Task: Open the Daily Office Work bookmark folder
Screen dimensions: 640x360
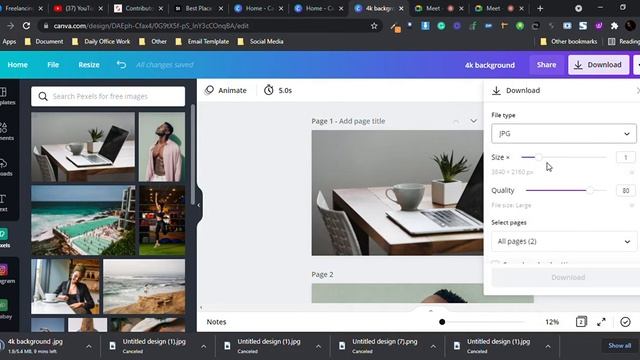Action: point(101,42)
